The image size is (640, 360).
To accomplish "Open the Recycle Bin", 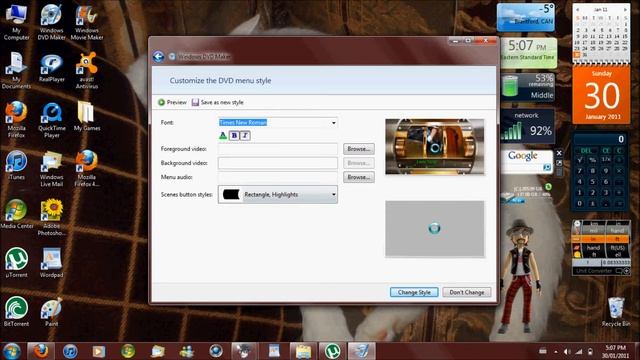I will [616, 312].
